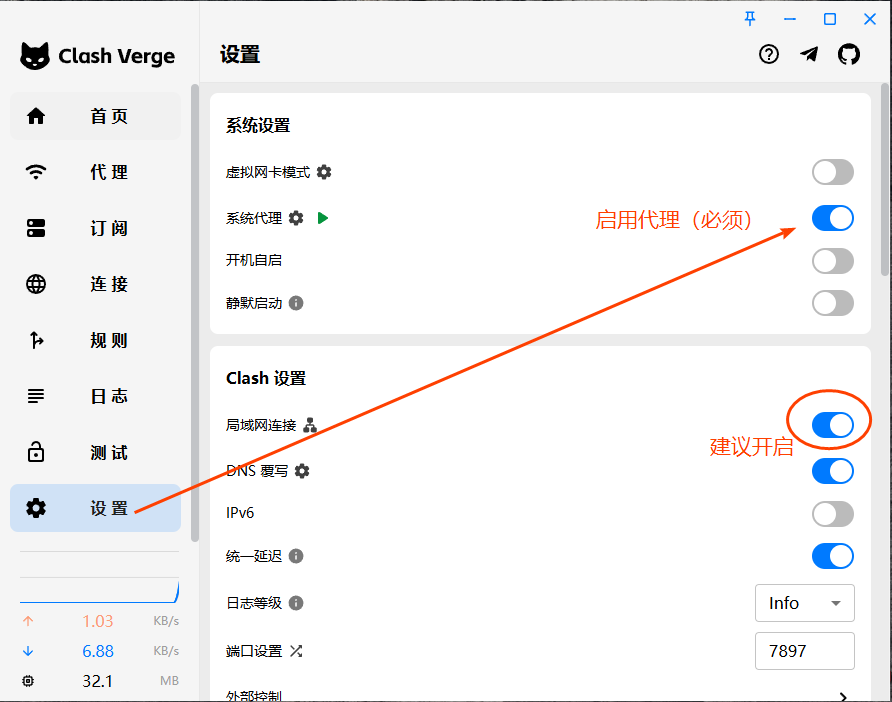Viewport: 892px width, 702px height.
Task: Select 设置 in the sidebar
Action: click(x=96, y=508)
